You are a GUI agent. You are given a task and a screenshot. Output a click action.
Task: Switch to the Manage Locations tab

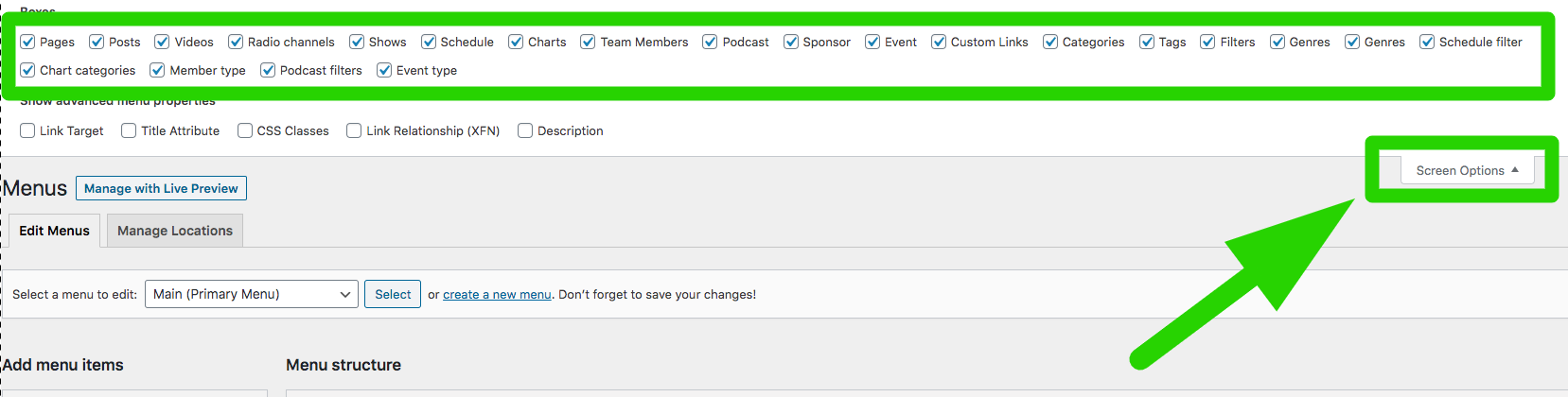[x=174, y=231]
